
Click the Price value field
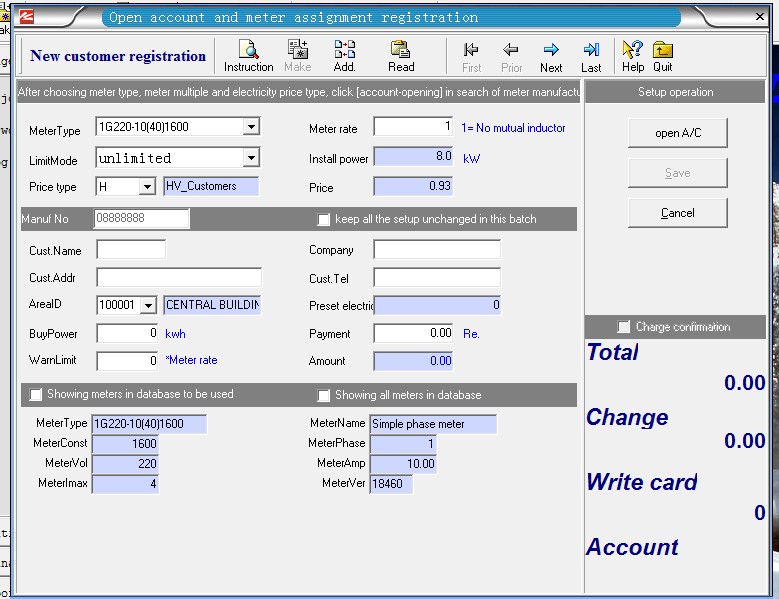coord(413,186)
